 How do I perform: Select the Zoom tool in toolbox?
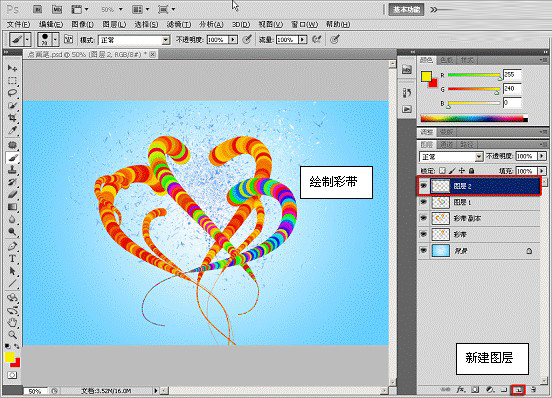[12, 335]
